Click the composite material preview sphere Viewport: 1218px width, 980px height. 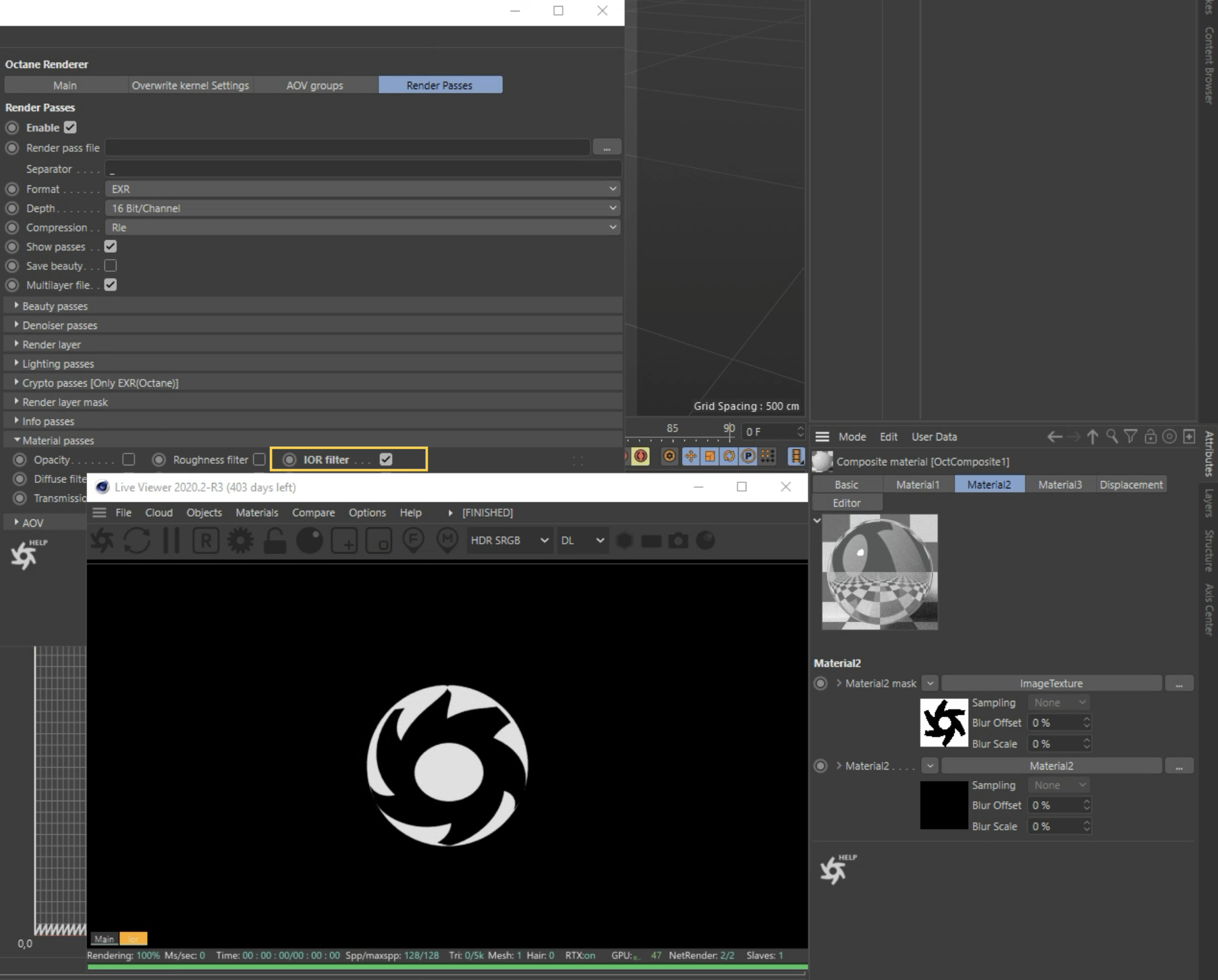pyautogui.click(x=880, y=572)
